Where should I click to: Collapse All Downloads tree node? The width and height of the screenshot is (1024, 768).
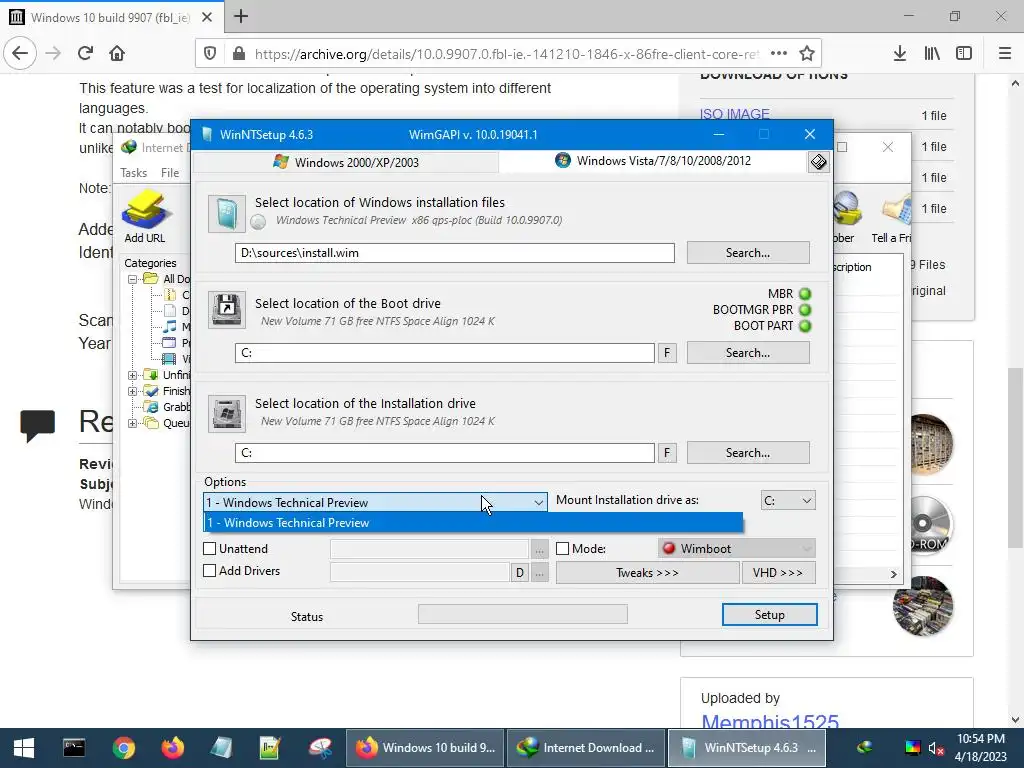[133, 279]
